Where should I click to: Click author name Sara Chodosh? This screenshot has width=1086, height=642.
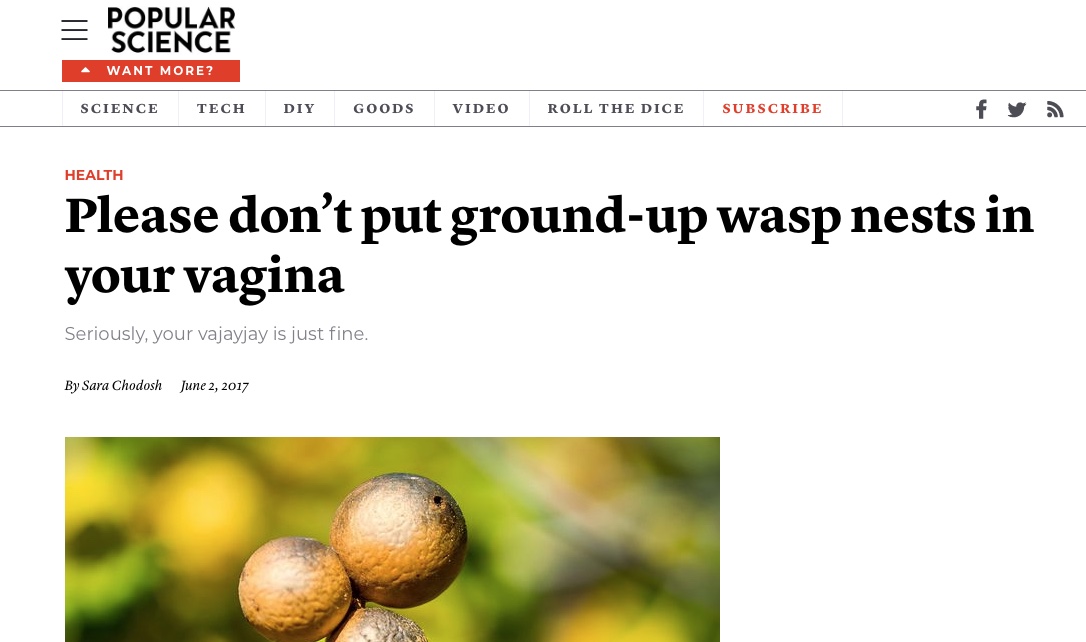point(122,386)
